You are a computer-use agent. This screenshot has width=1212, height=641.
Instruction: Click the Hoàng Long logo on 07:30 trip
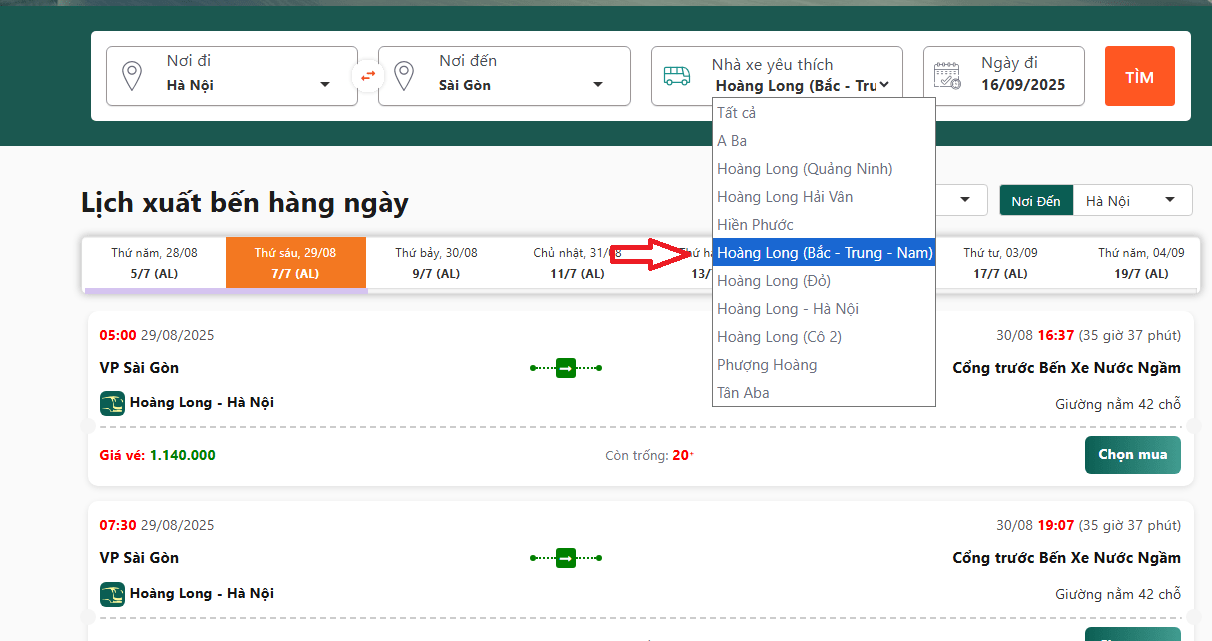point(112,594)
